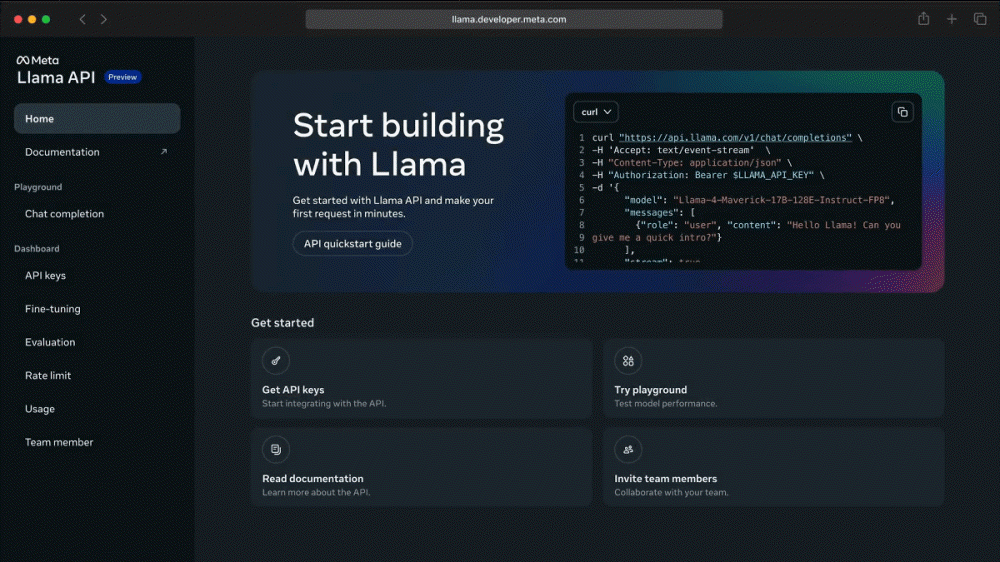Click the Safari share icon
The height and width of the screenshot is (562, 1000).
tap(923, 19)
